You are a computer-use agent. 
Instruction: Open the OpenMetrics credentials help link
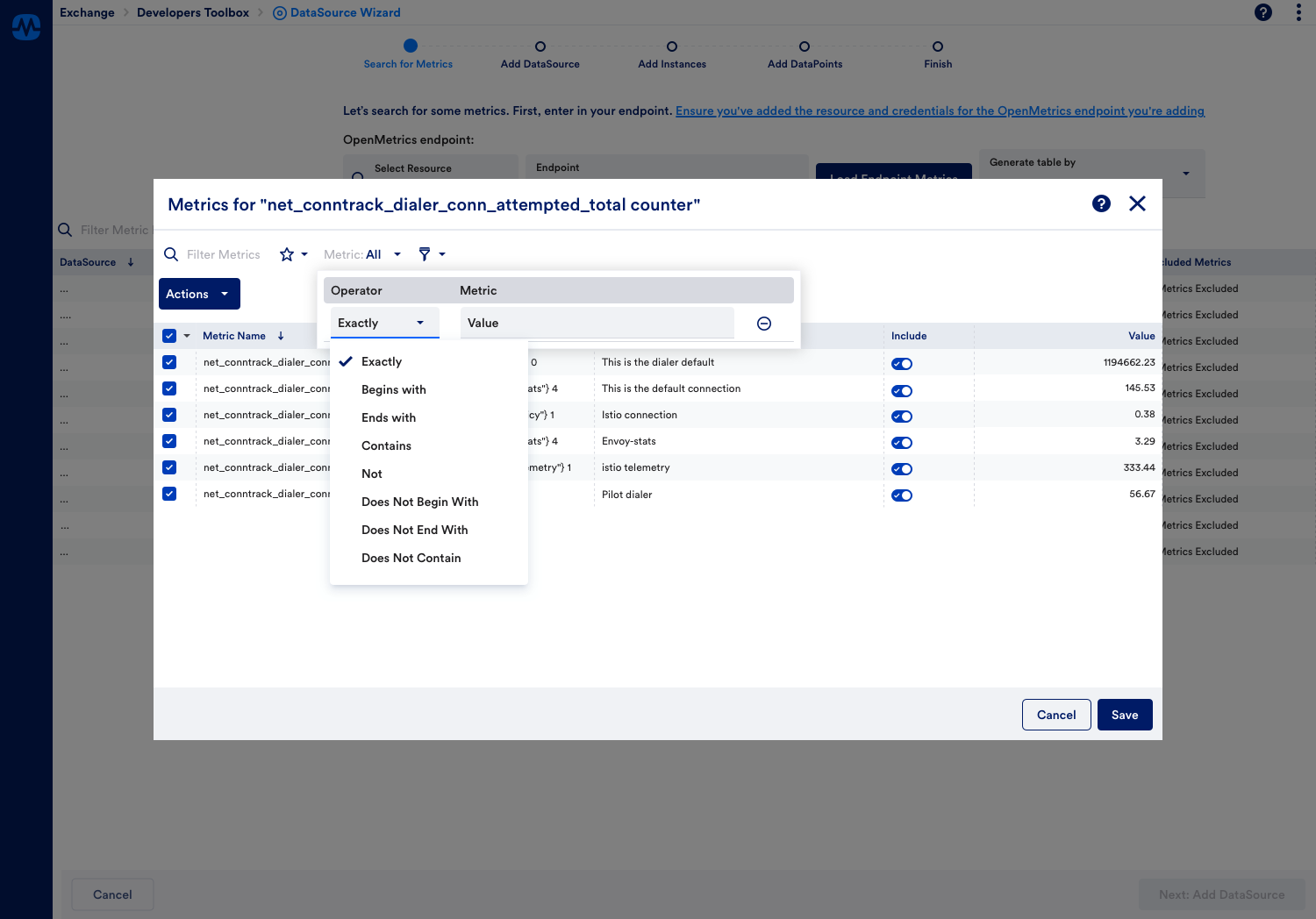pos(940,110)
